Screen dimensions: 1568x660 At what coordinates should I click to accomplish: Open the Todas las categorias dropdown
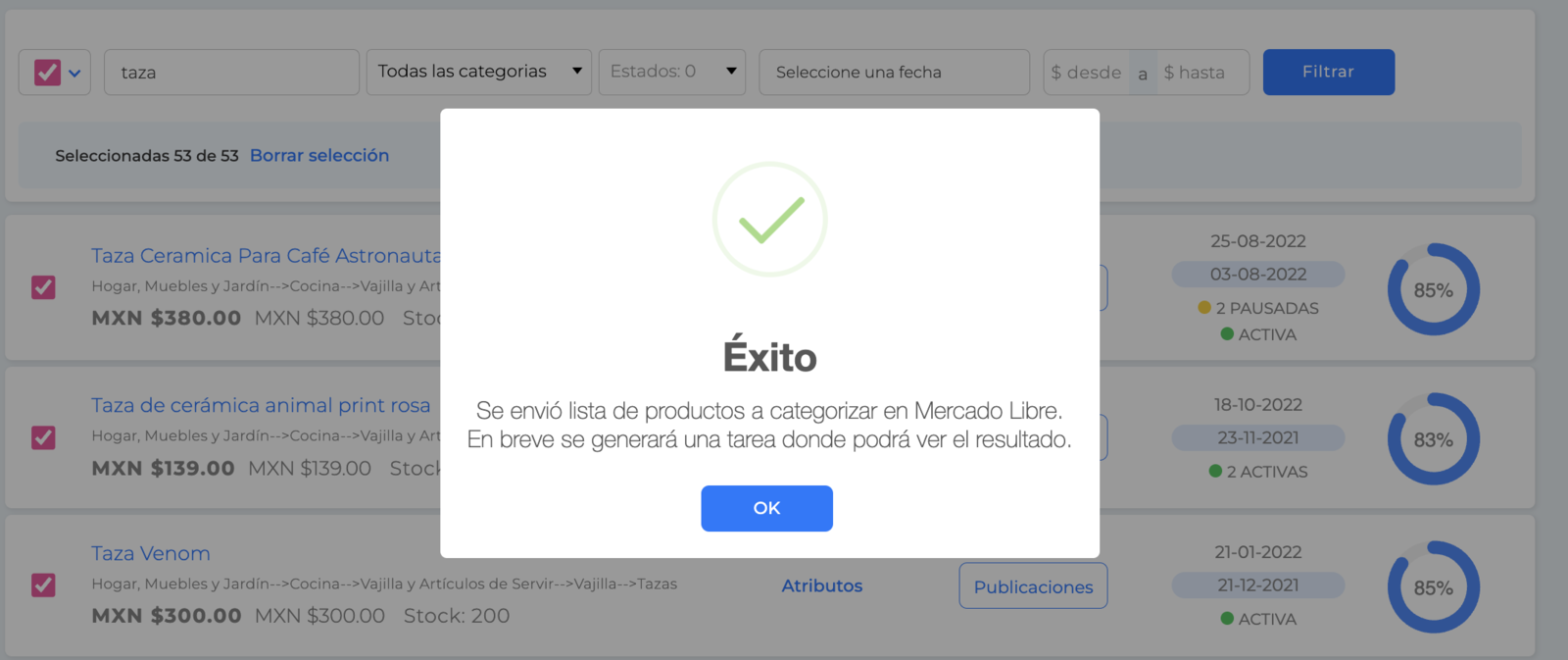point(479,72)
